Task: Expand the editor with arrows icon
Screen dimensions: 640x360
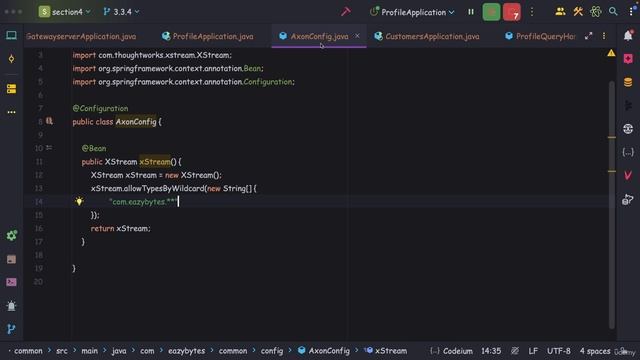Action: click(x=588, y=36)
